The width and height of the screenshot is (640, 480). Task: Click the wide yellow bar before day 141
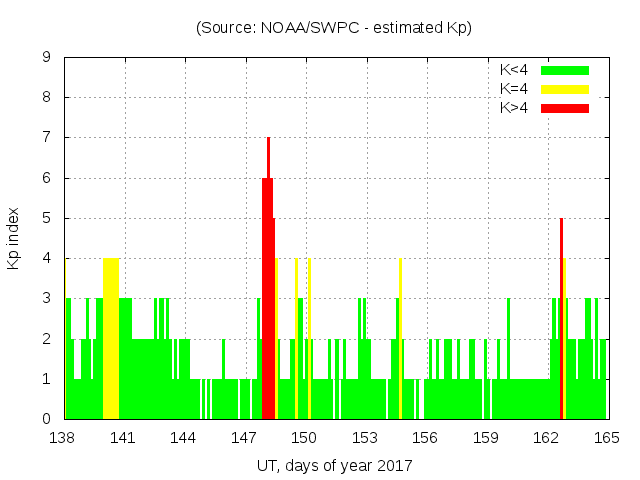(111, 338)
